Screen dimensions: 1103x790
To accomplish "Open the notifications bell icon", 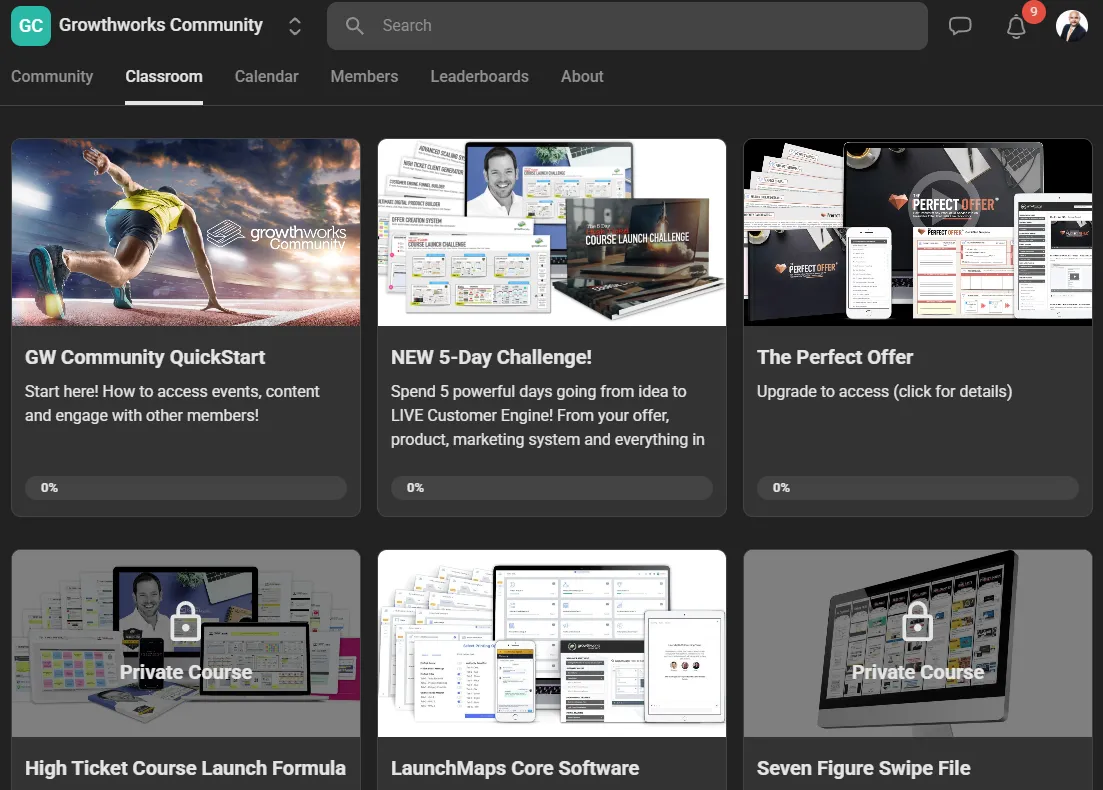I will (1016, 27).
